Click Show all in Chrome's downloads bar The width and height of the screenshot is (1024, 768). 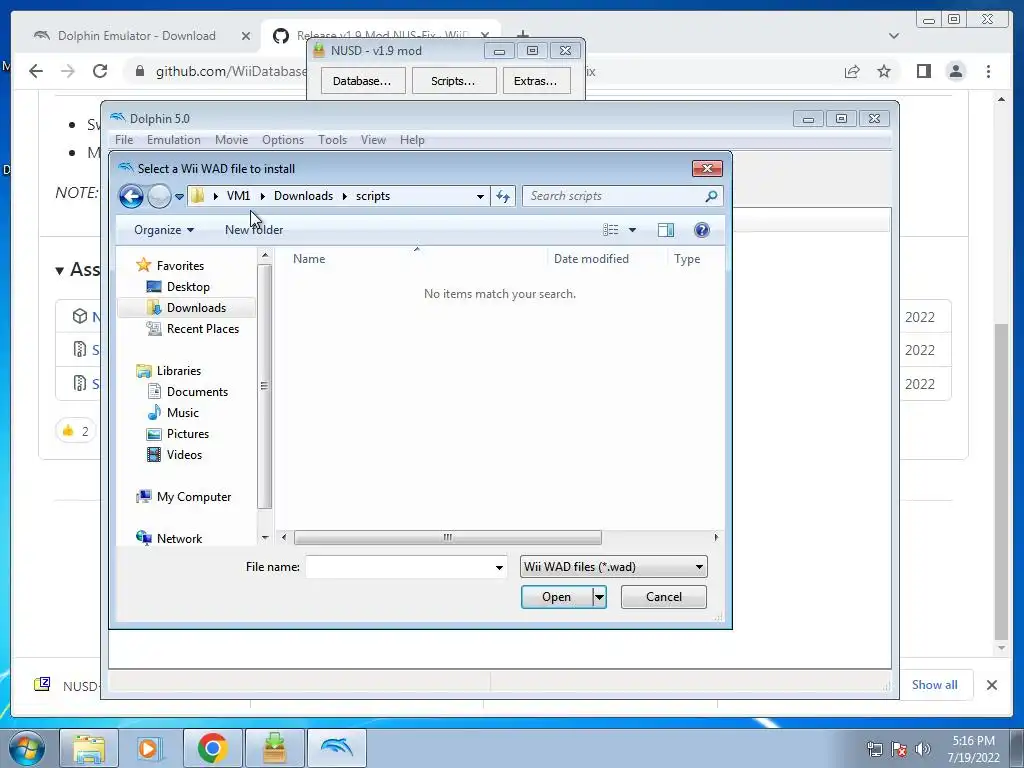[935, 684]
